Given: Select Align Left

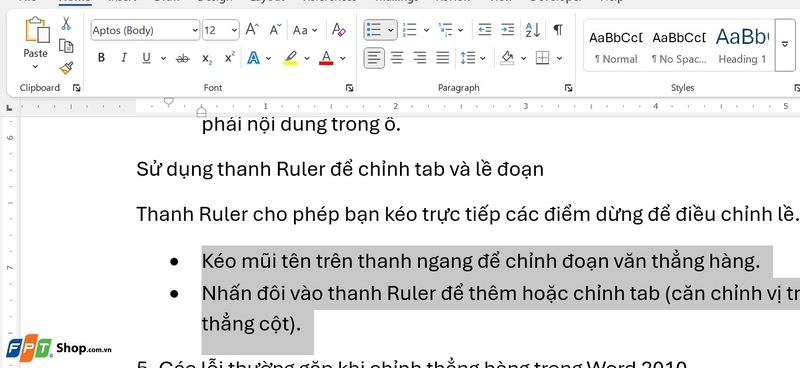Looking at the screenshot, I should pos(374,58).
